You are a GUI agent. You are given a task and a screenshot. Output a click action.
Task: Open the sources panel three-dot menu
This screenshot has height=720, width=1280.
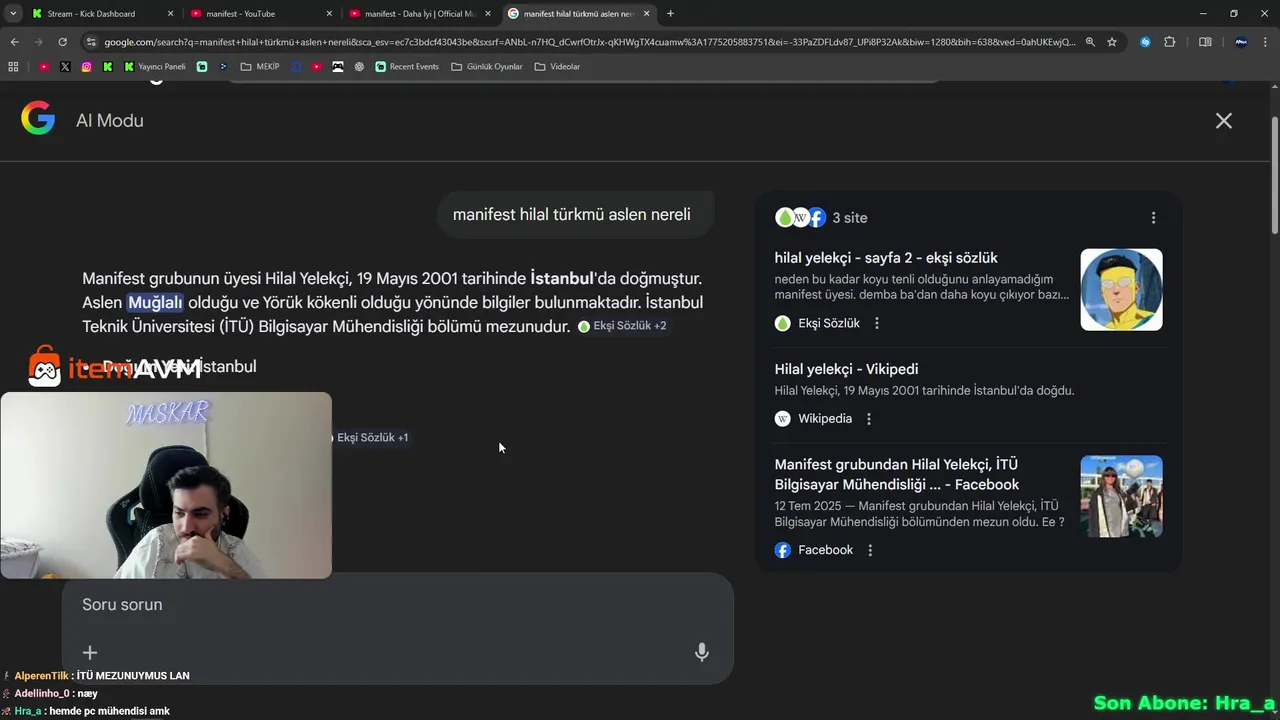click(x=1153, y=218)
